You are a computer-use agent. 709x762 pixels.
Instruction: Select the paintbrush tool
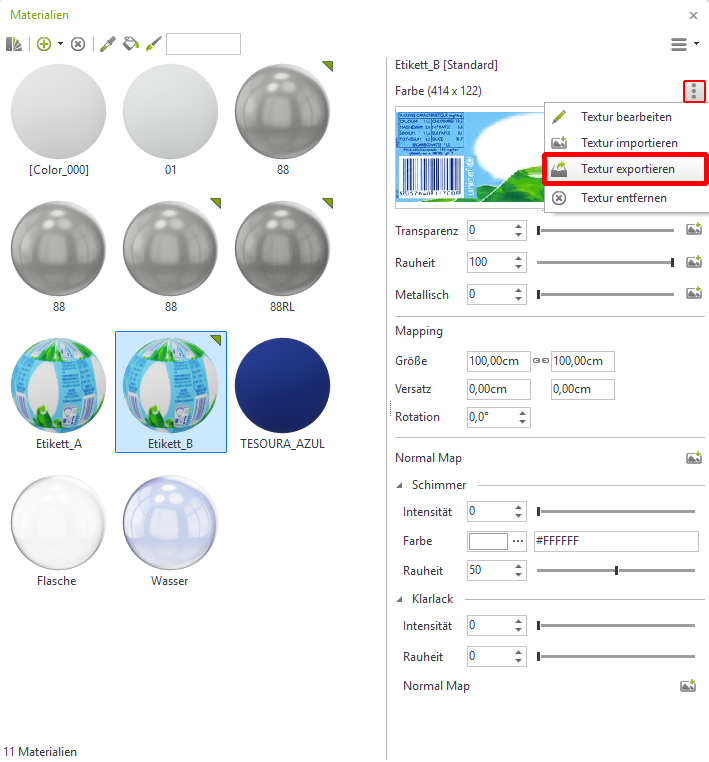(153, 44)
